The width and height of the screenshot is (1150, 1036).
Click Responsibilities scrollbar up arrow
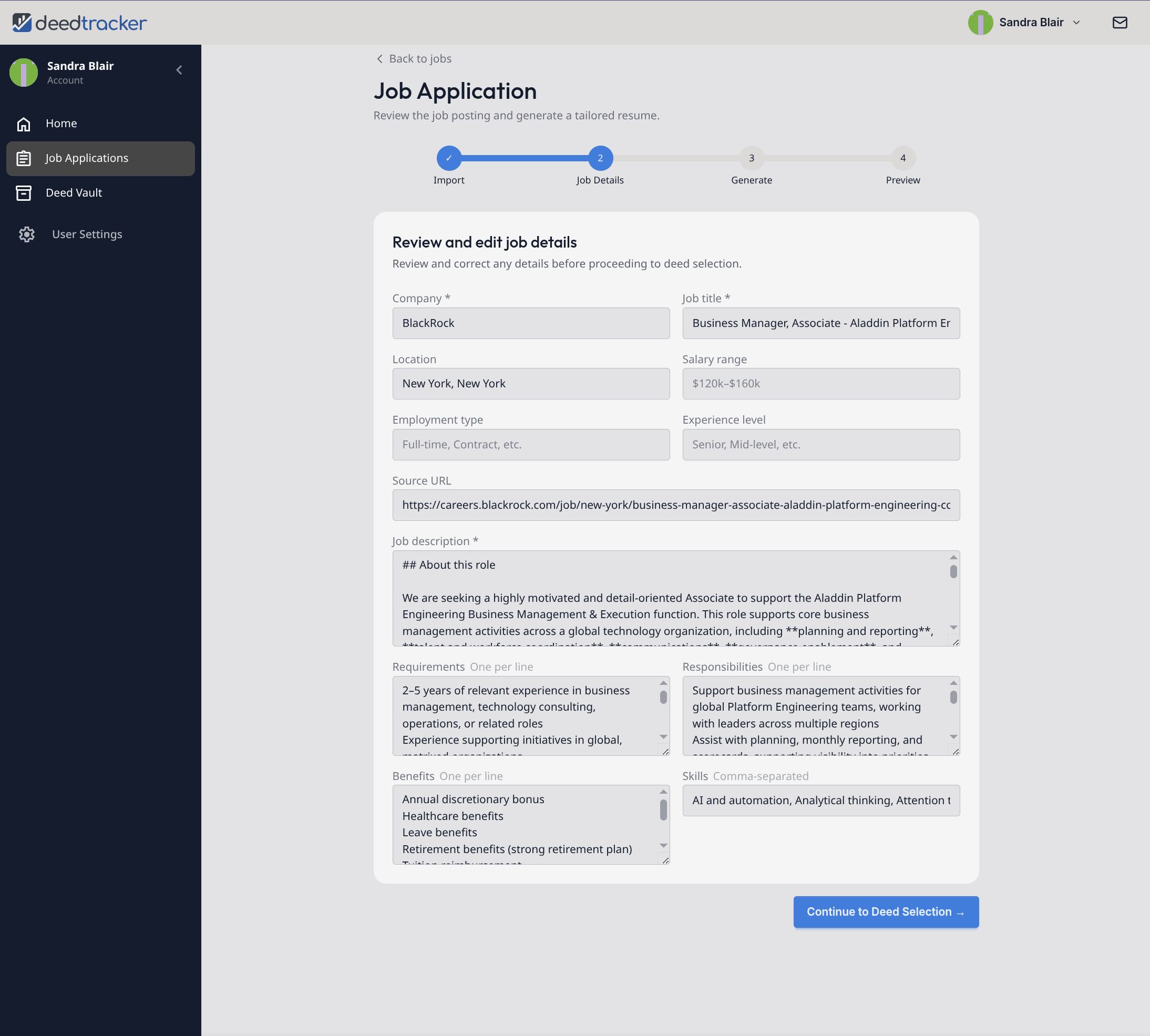(x=953, y=683)
